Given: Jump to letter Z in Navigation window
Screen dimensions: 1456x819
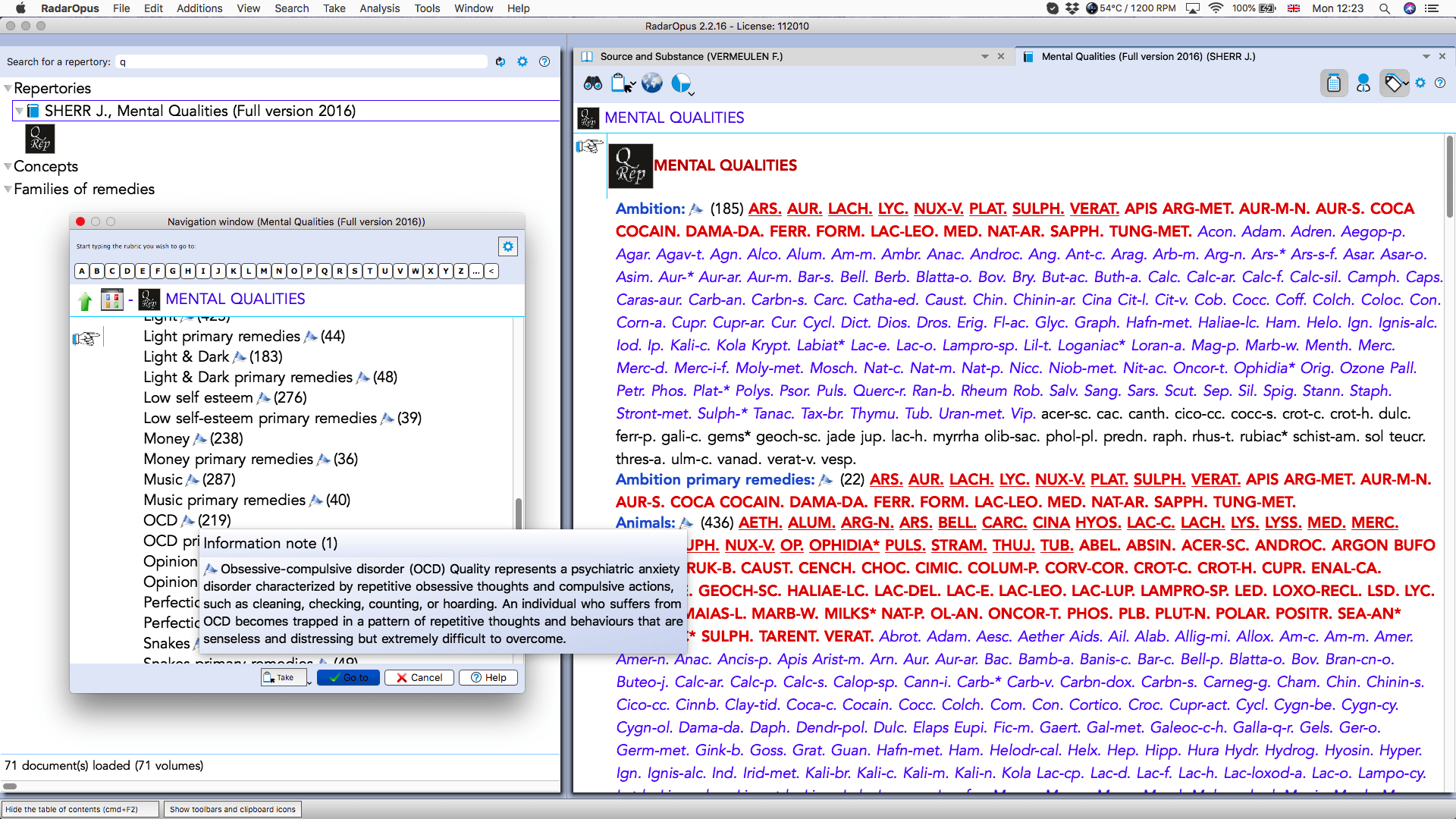Looking at the screenshot, I should point(461,271).
